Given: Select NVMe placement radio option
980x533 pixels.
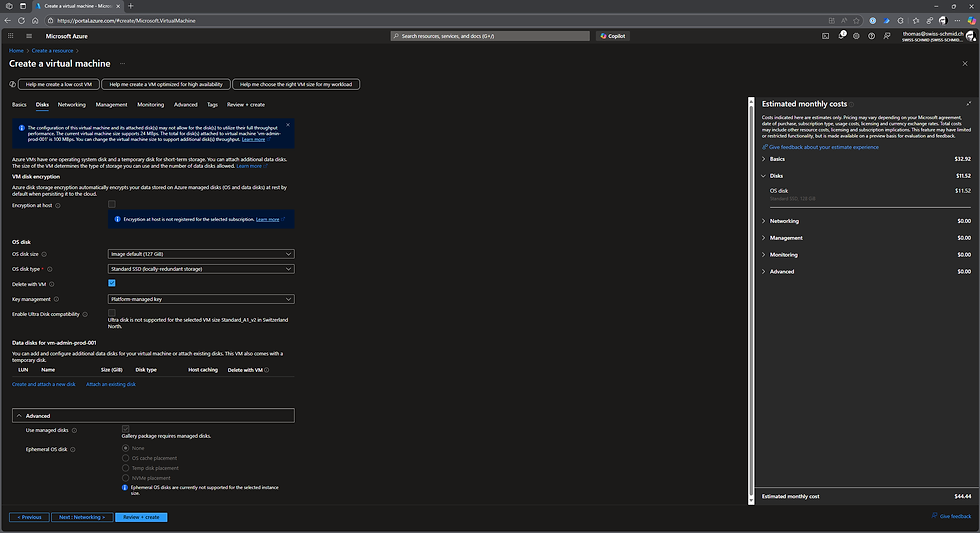Looking at the screenshot, I should (126, 478).
